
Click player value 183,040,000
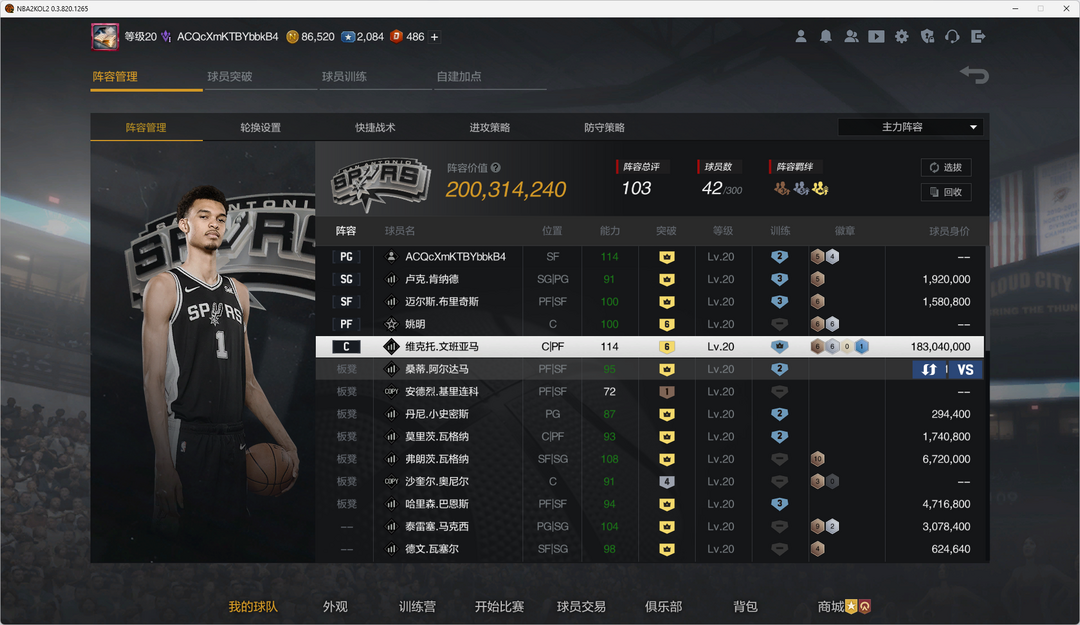[940, 347]
